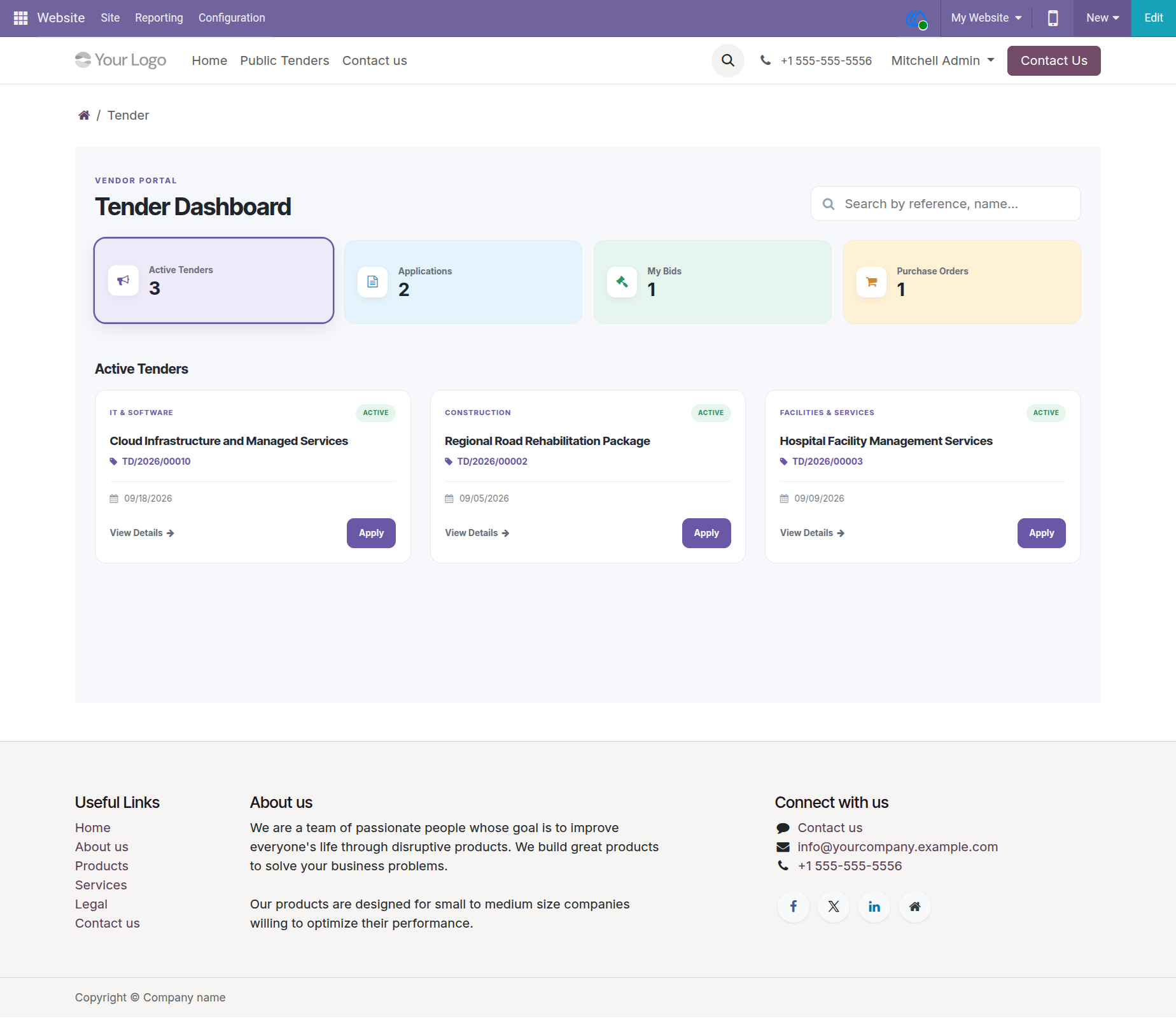Click the purple Contact Us button
Image resolution: width=1176 pixels, height=1018 pixels.
coord(1054,60)
